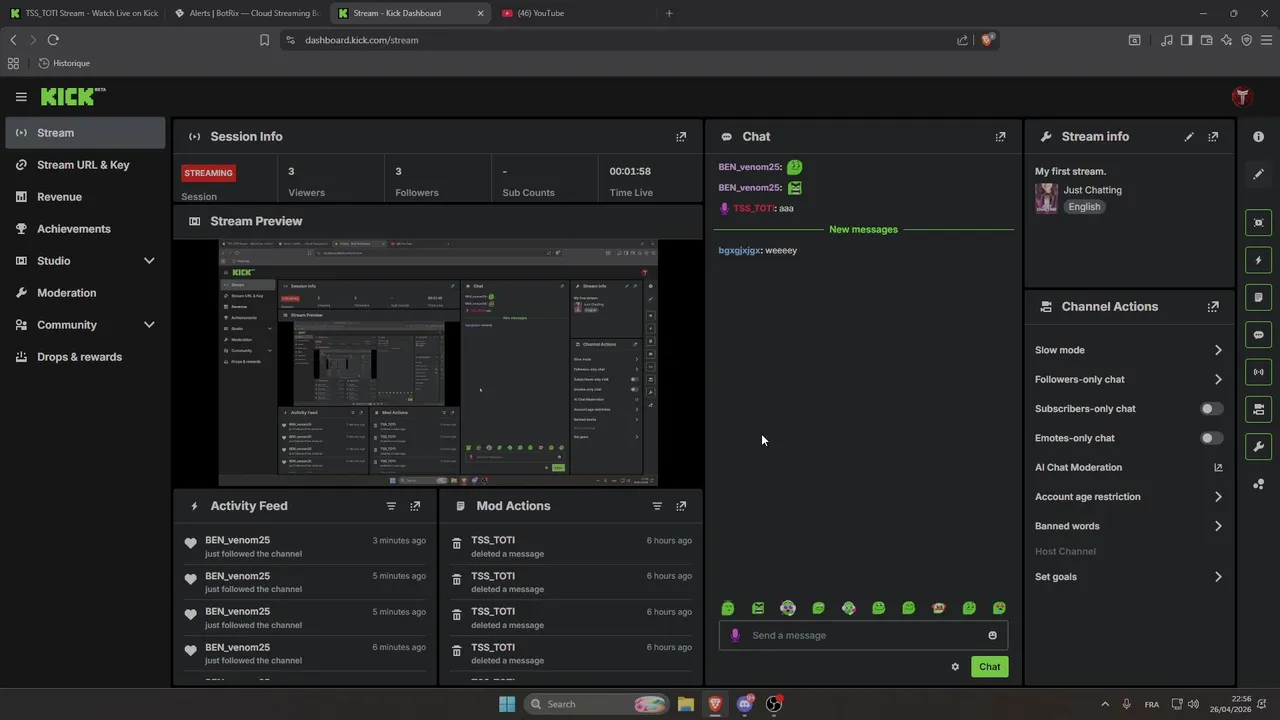Pop out the Chat panel
Viewport: 1280px width, 720px height.
(x=1000, y=137)
